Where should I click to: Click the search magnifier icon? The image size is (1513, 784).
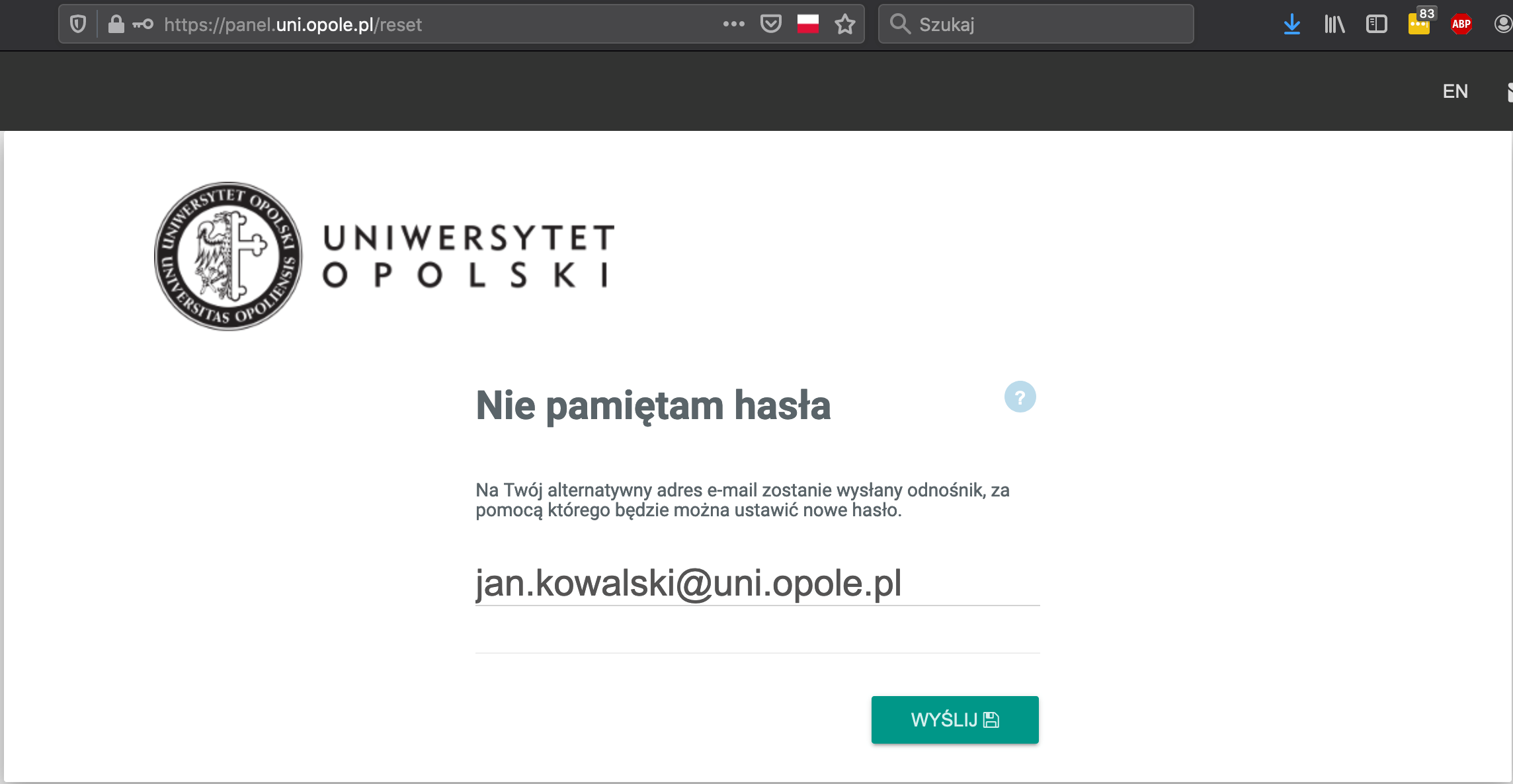click(x=899, y=24)
